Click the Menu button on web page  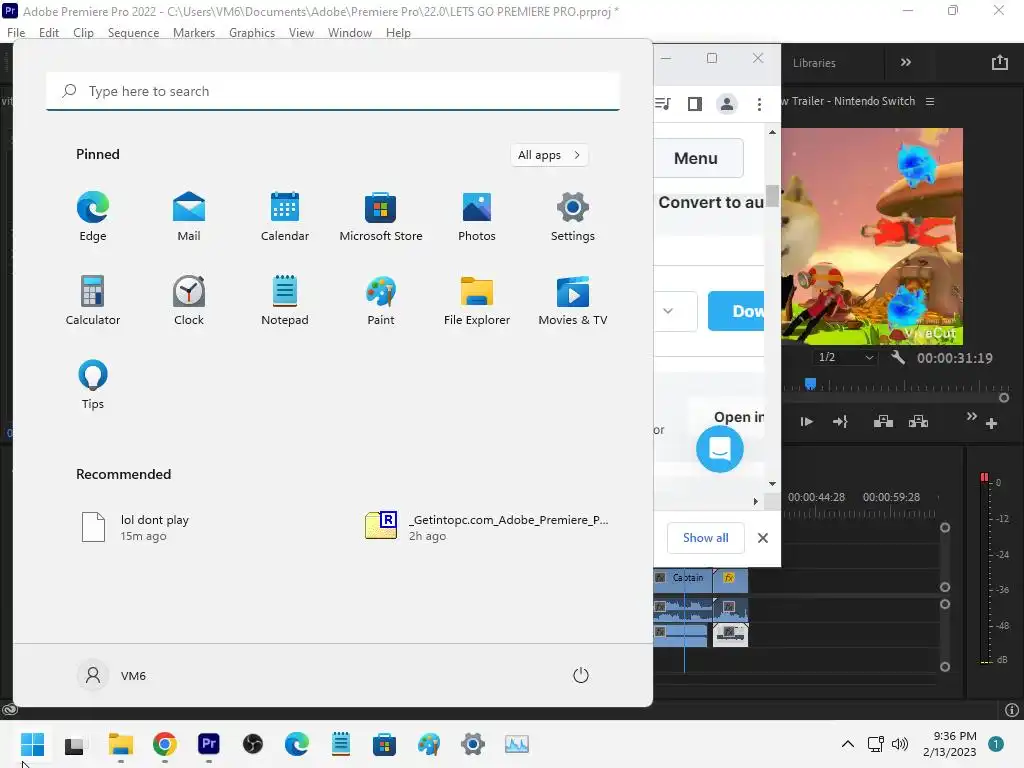[698, 158]
